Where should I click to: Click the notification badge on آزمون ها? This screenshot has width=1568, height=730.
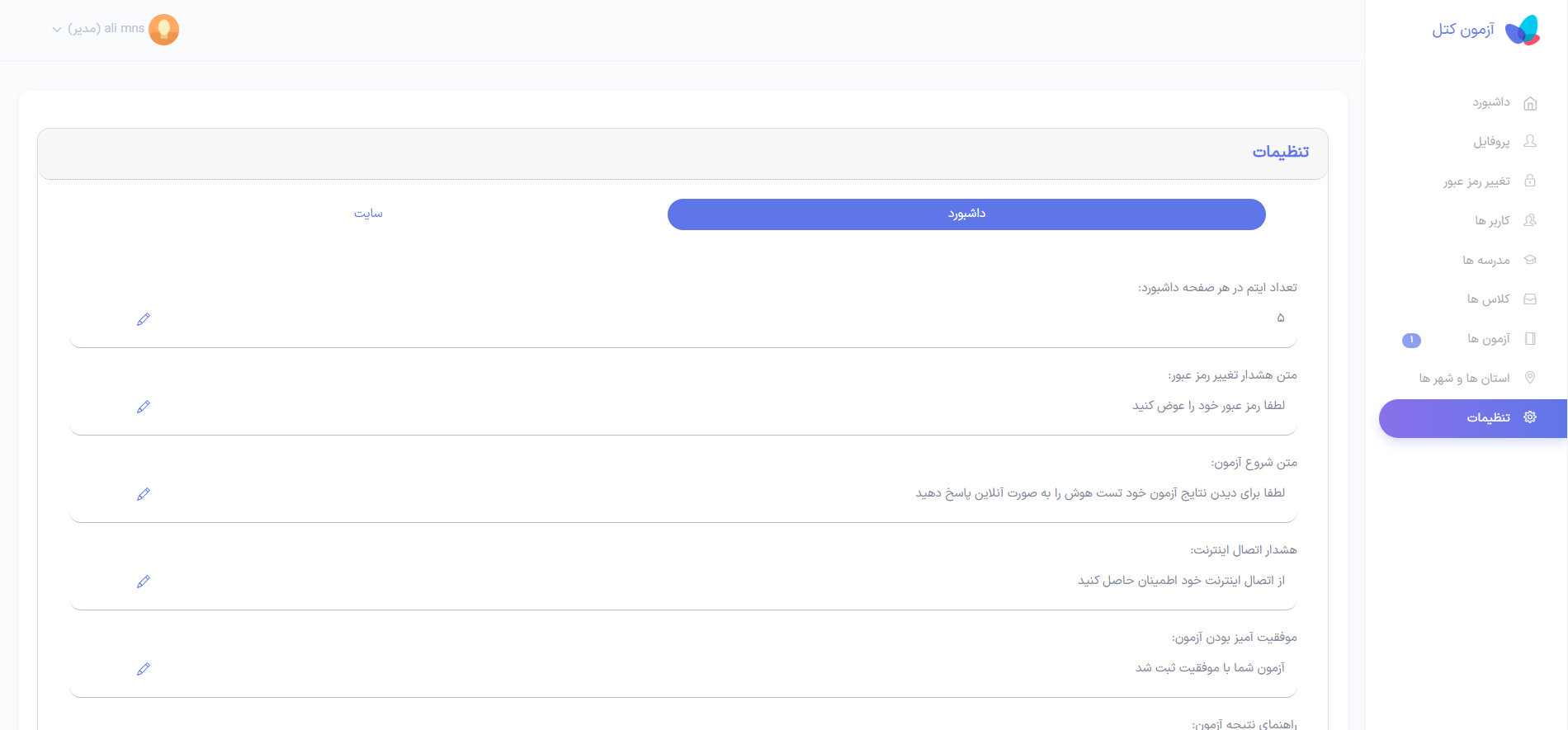(x=1411, y=340)
